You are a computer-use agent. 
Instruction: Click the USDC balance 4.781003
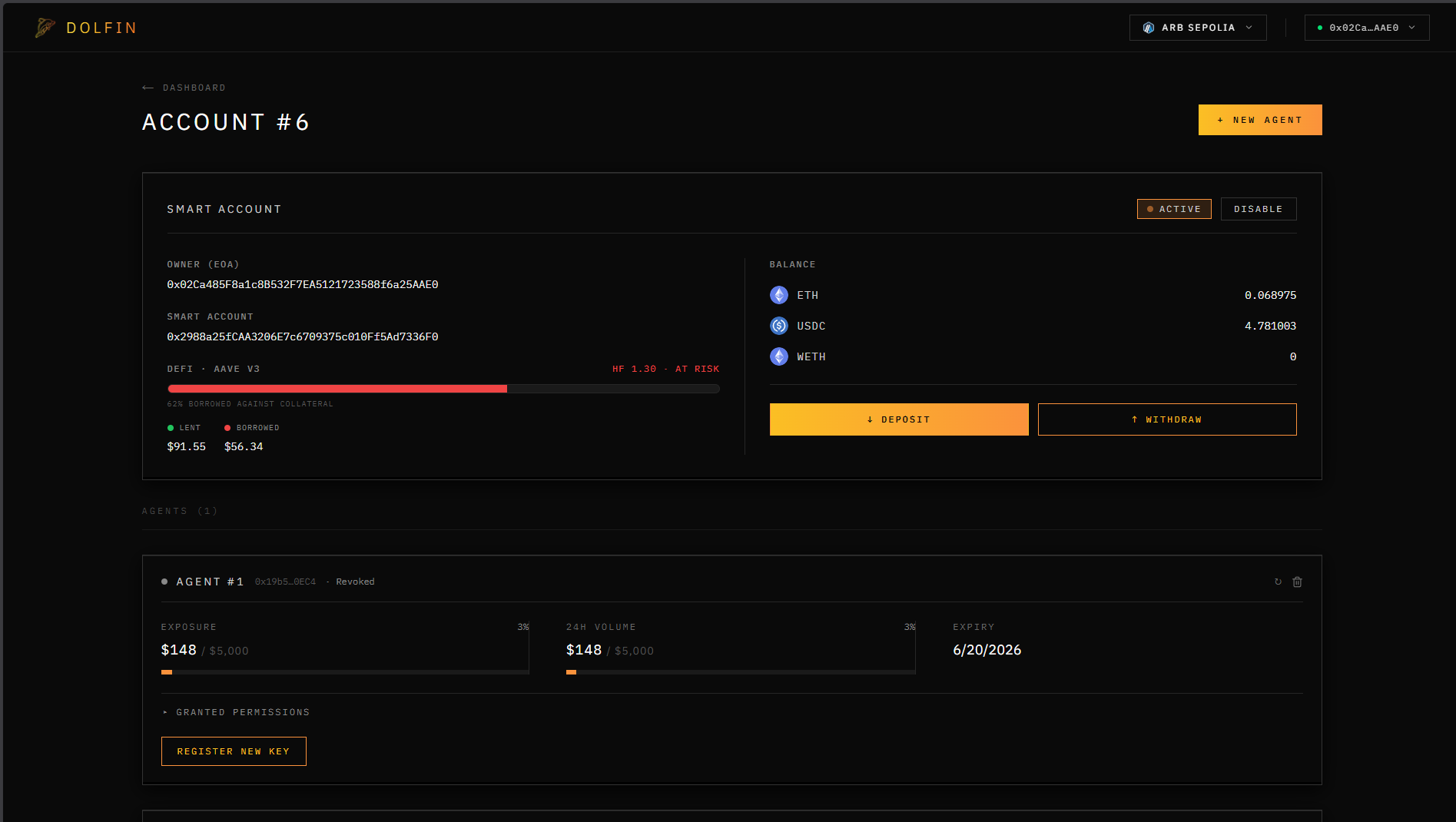tap(1270, 326)
